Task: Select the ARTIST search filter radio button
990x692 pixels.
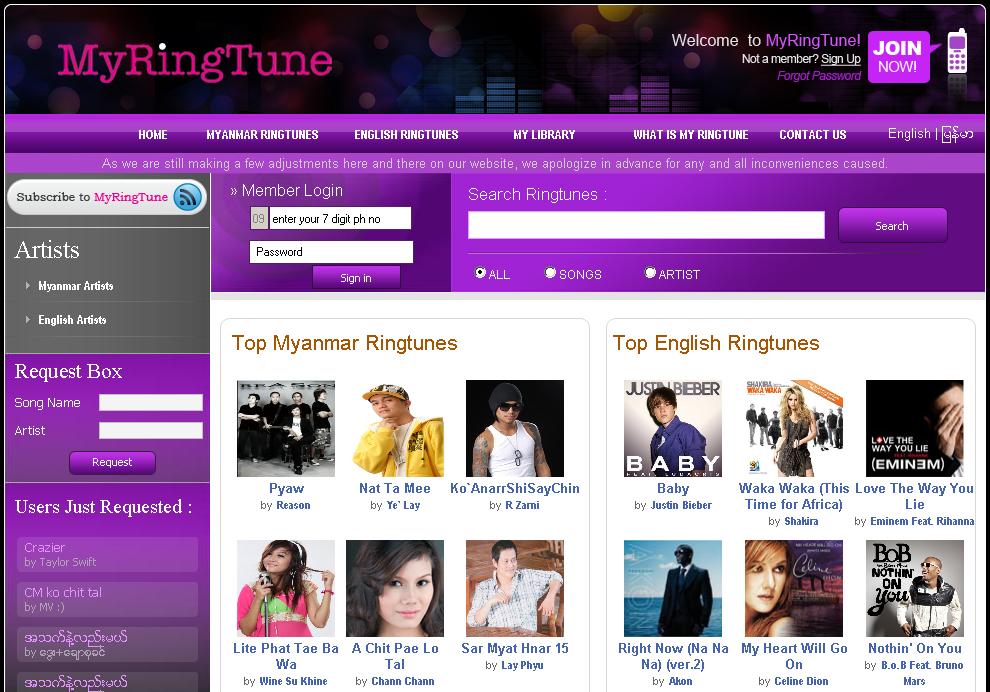Action: pos(650,273)
